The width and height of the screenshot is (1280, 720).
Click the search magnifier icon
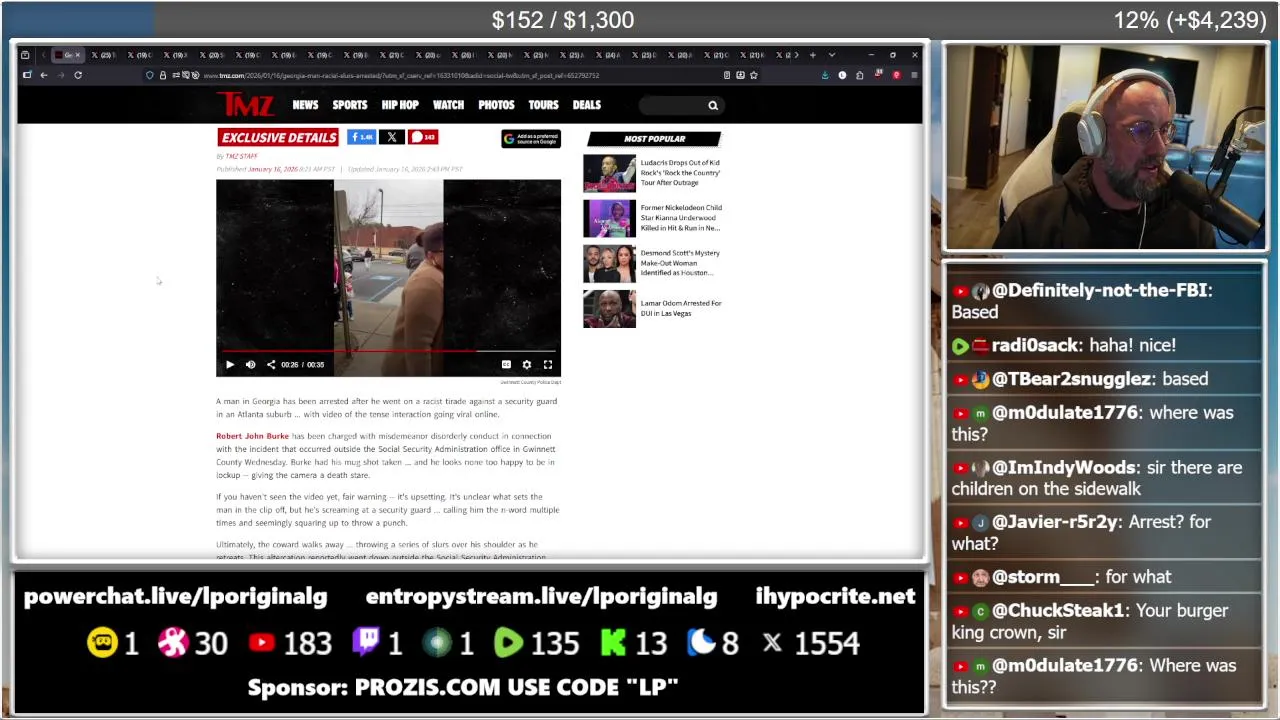coord(713,105)
